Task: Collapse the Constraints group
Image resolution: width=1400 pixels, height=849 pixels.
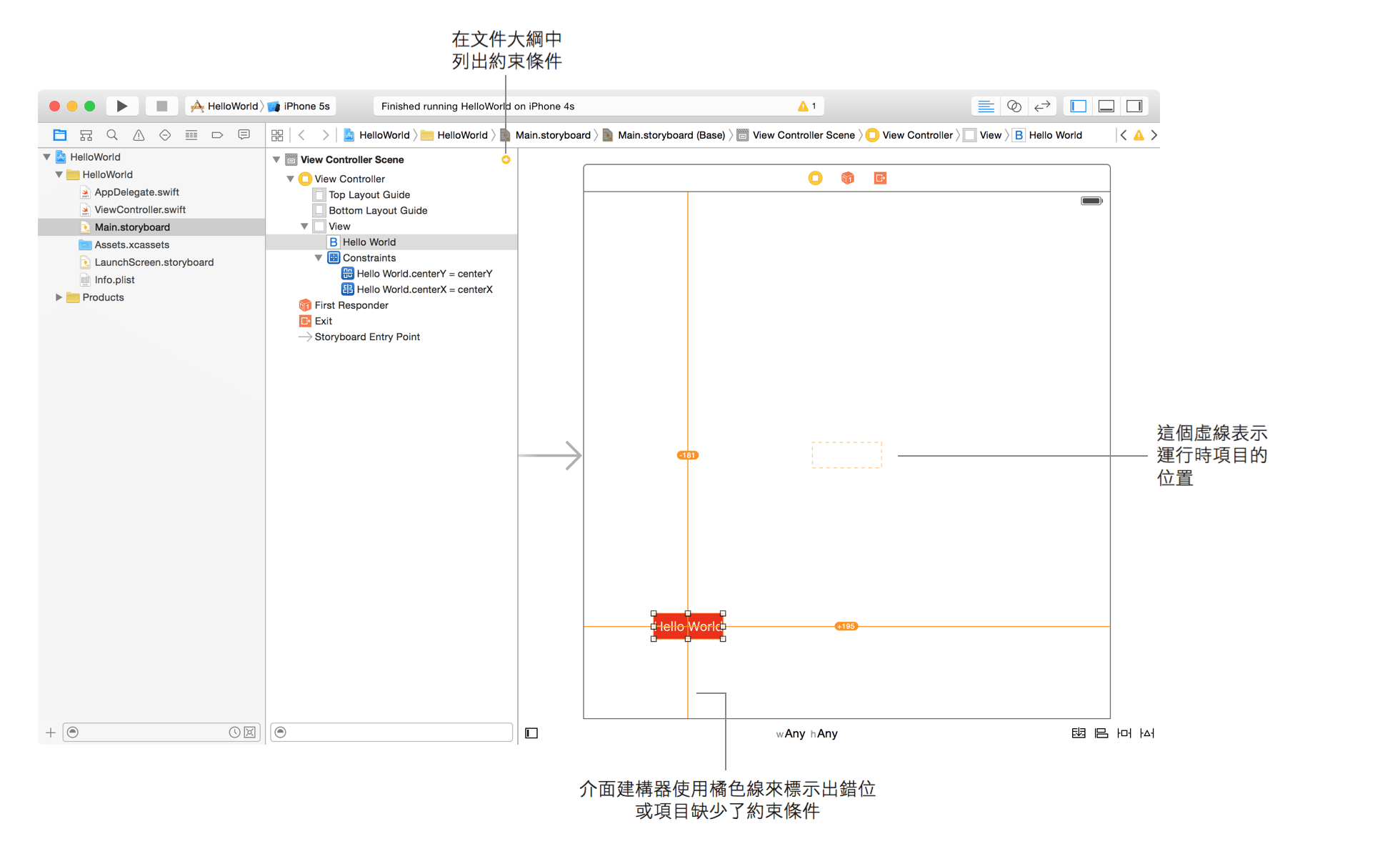Action: point(319,258)
